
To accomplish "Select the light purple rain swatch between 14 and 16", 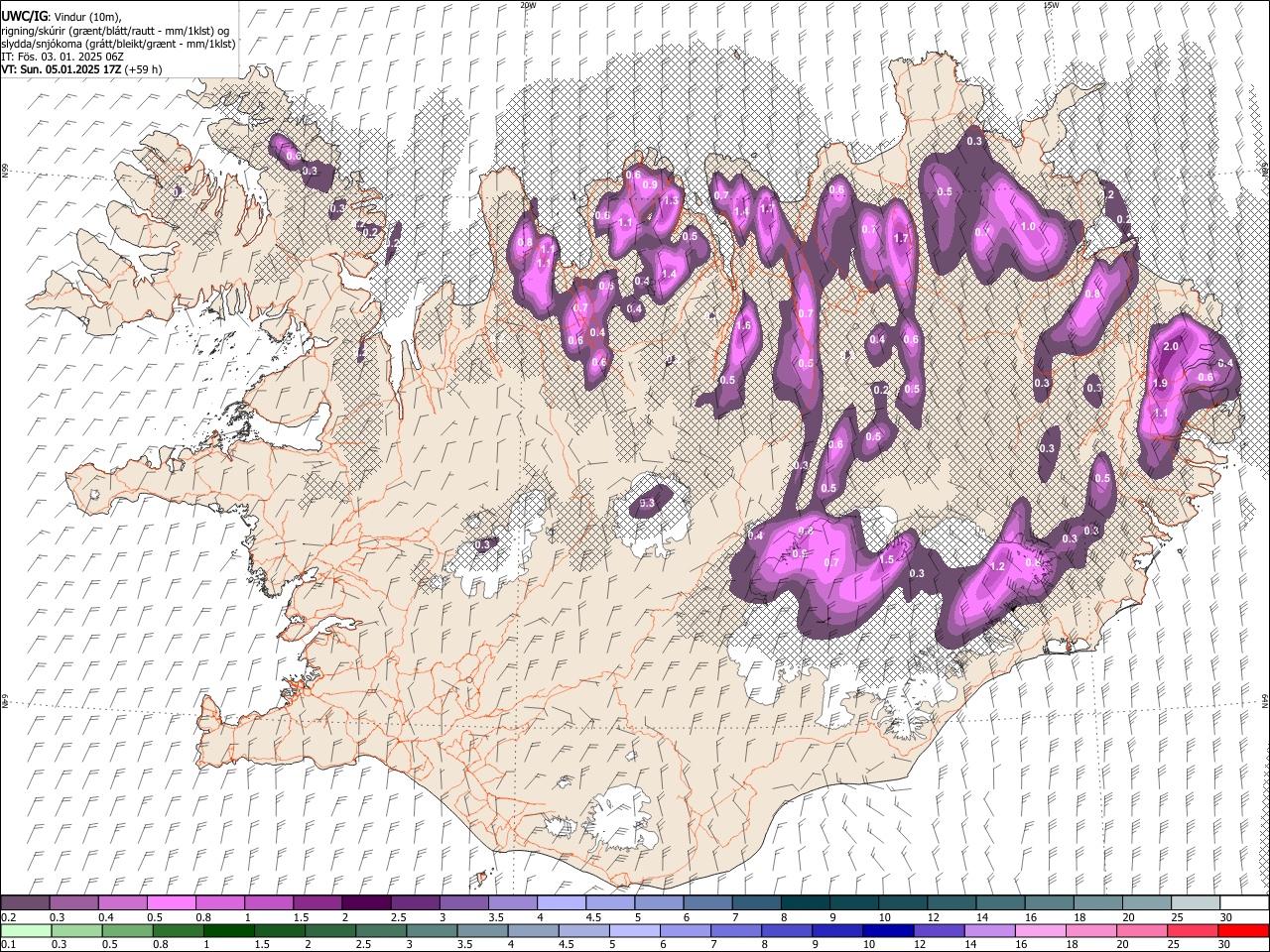I will 989,930.
